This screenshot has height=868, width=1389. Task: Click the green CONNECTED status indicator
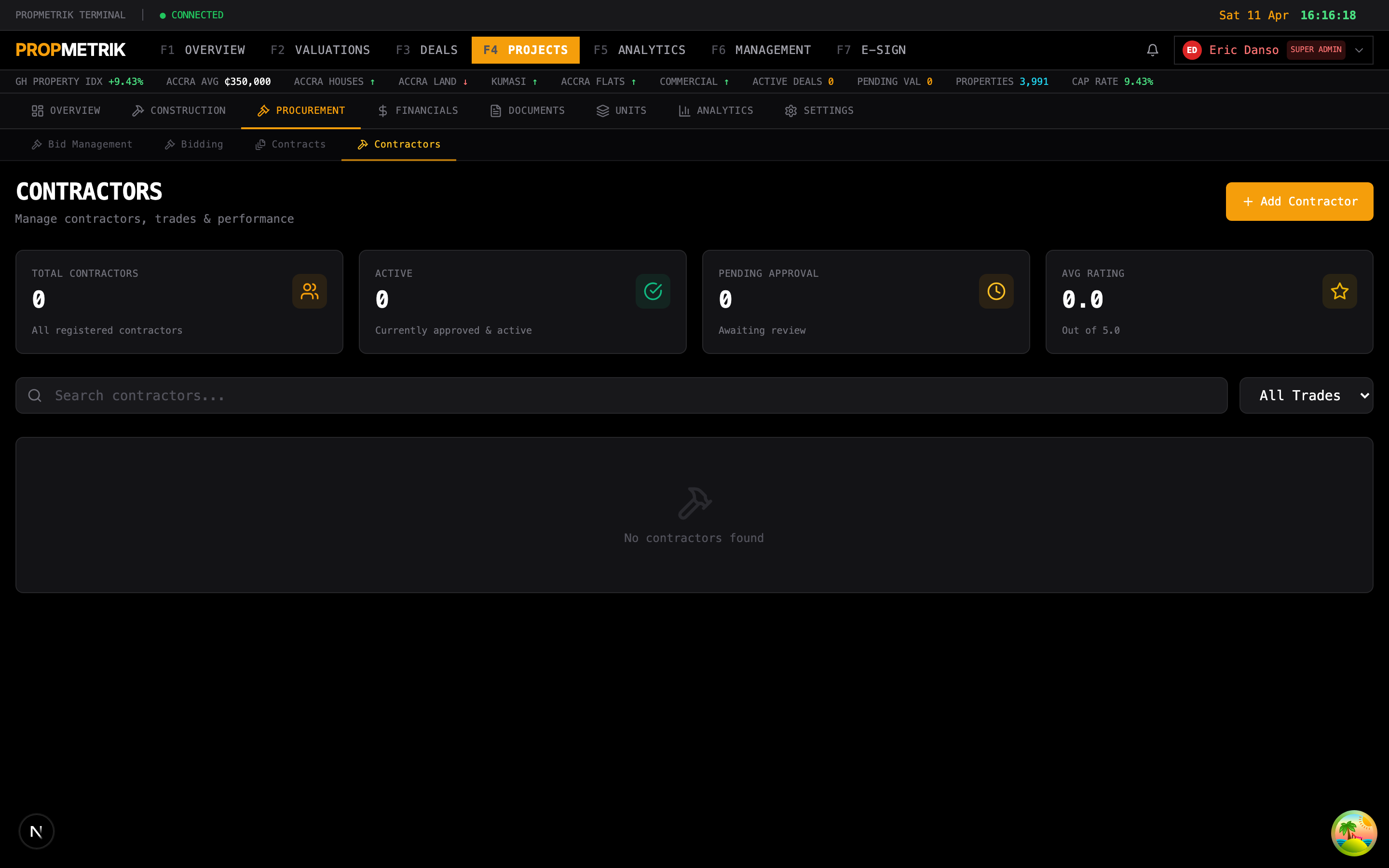(191, 15)
